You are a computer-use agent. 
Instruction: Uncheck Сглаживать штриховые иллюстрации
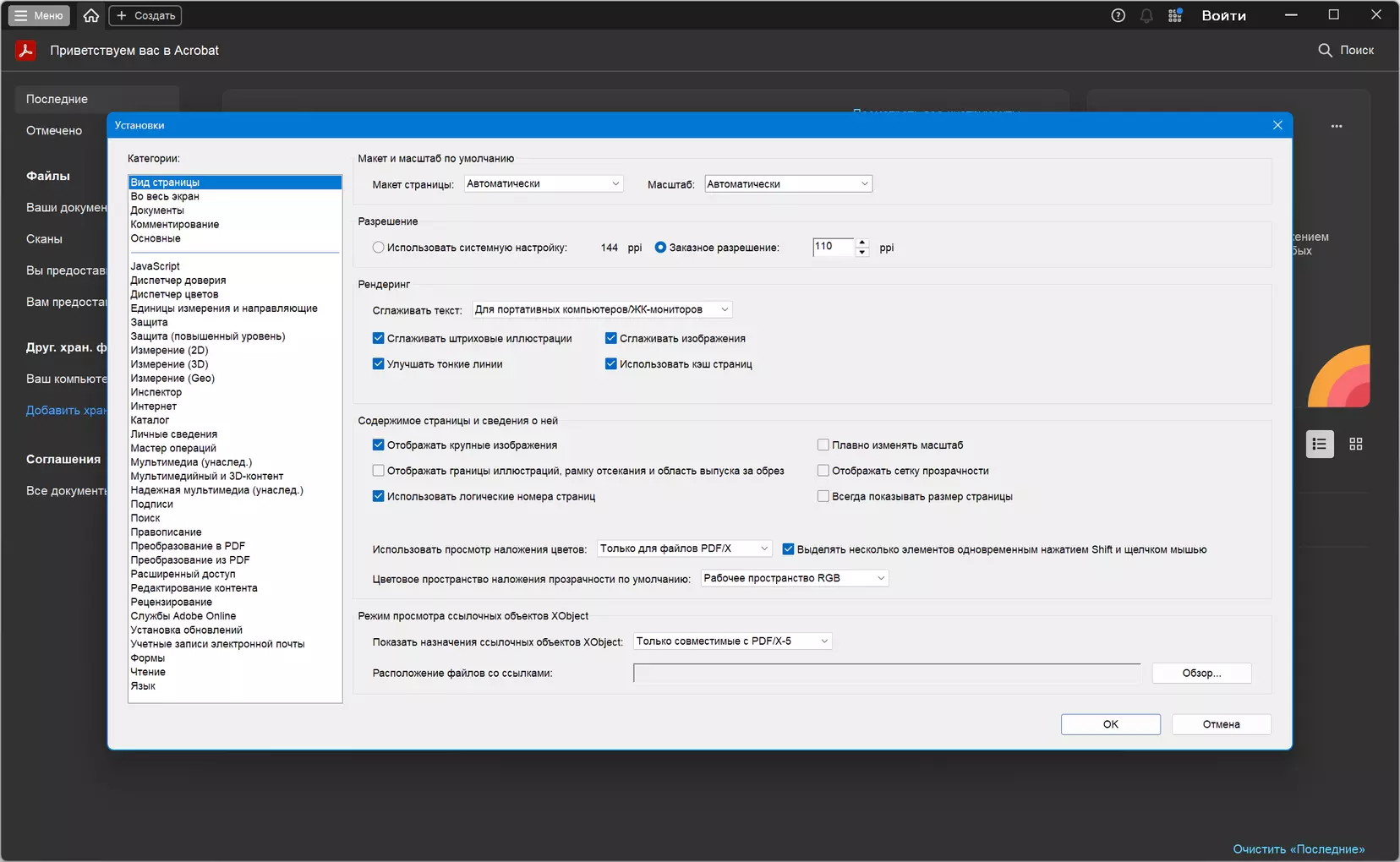(x=379, y=338)
